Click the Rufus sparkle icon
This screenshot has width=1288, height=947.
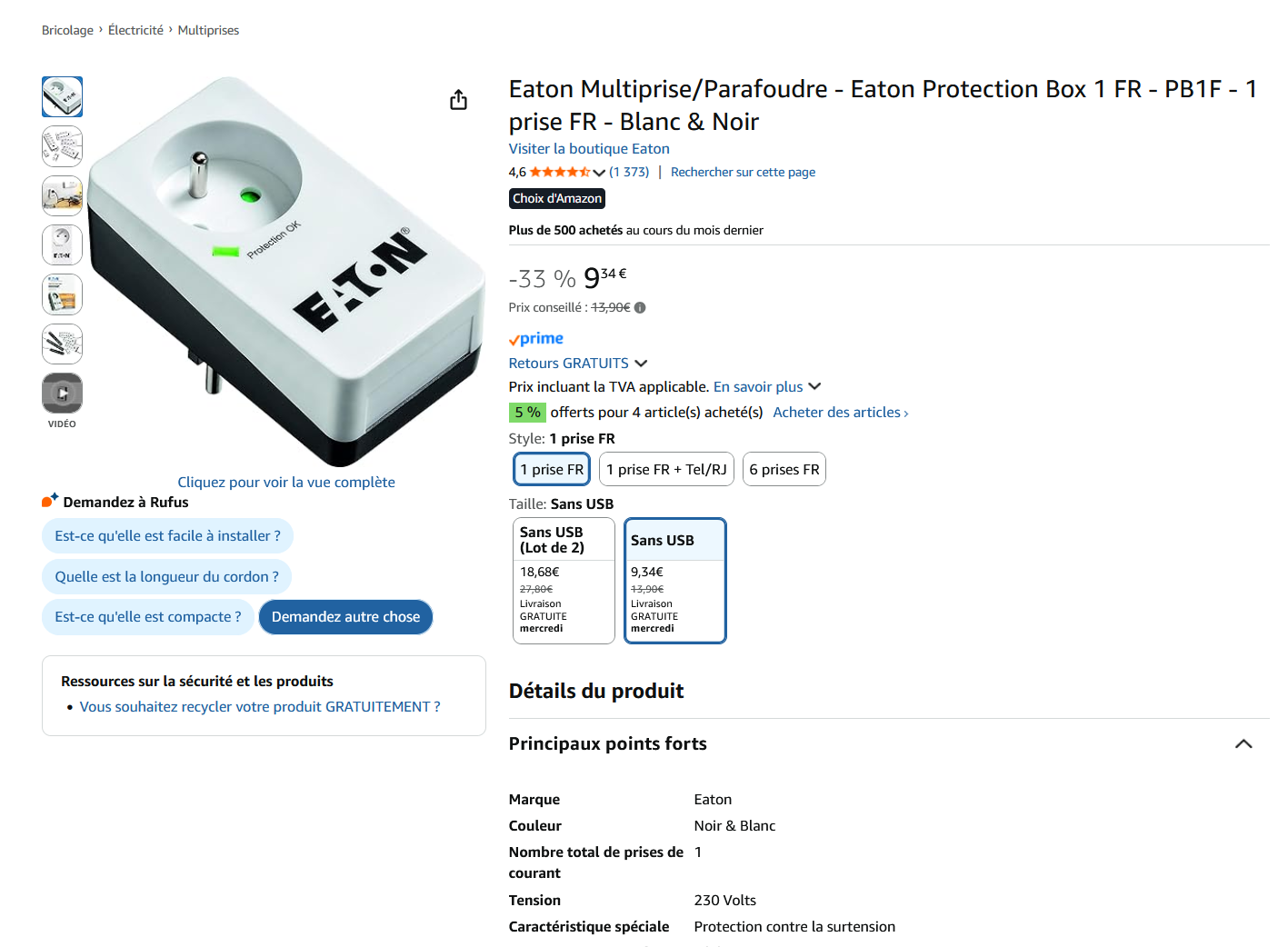point(50,501)
